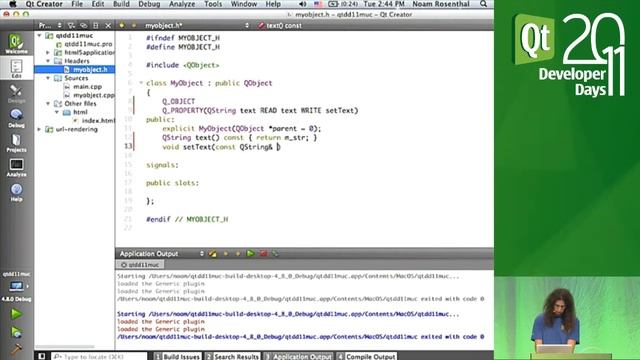Fold the class MyObject code block
The height and width of the screenshot is (360, 640).
(141, 83)
